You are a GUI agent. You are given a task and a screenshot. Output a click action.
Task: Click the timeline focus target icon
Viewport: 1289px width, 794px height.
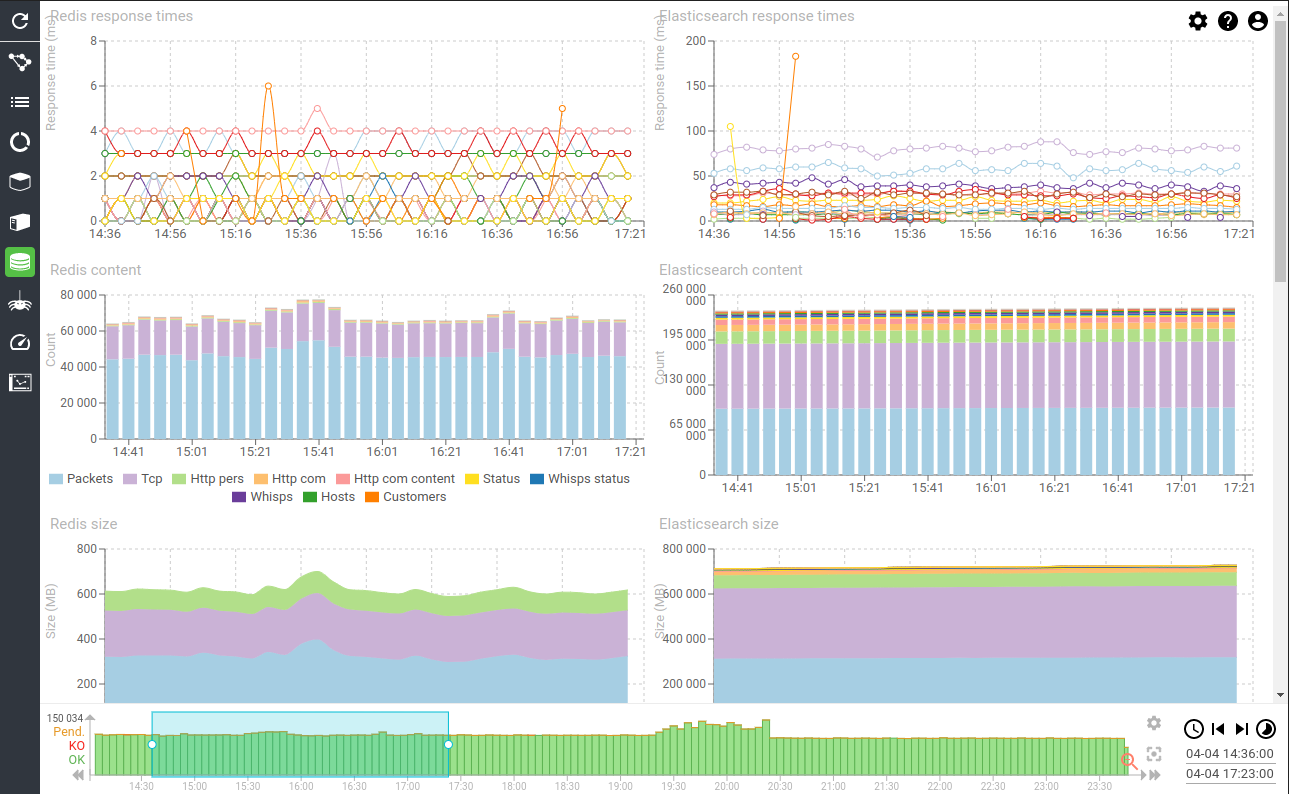[1154, 754]
